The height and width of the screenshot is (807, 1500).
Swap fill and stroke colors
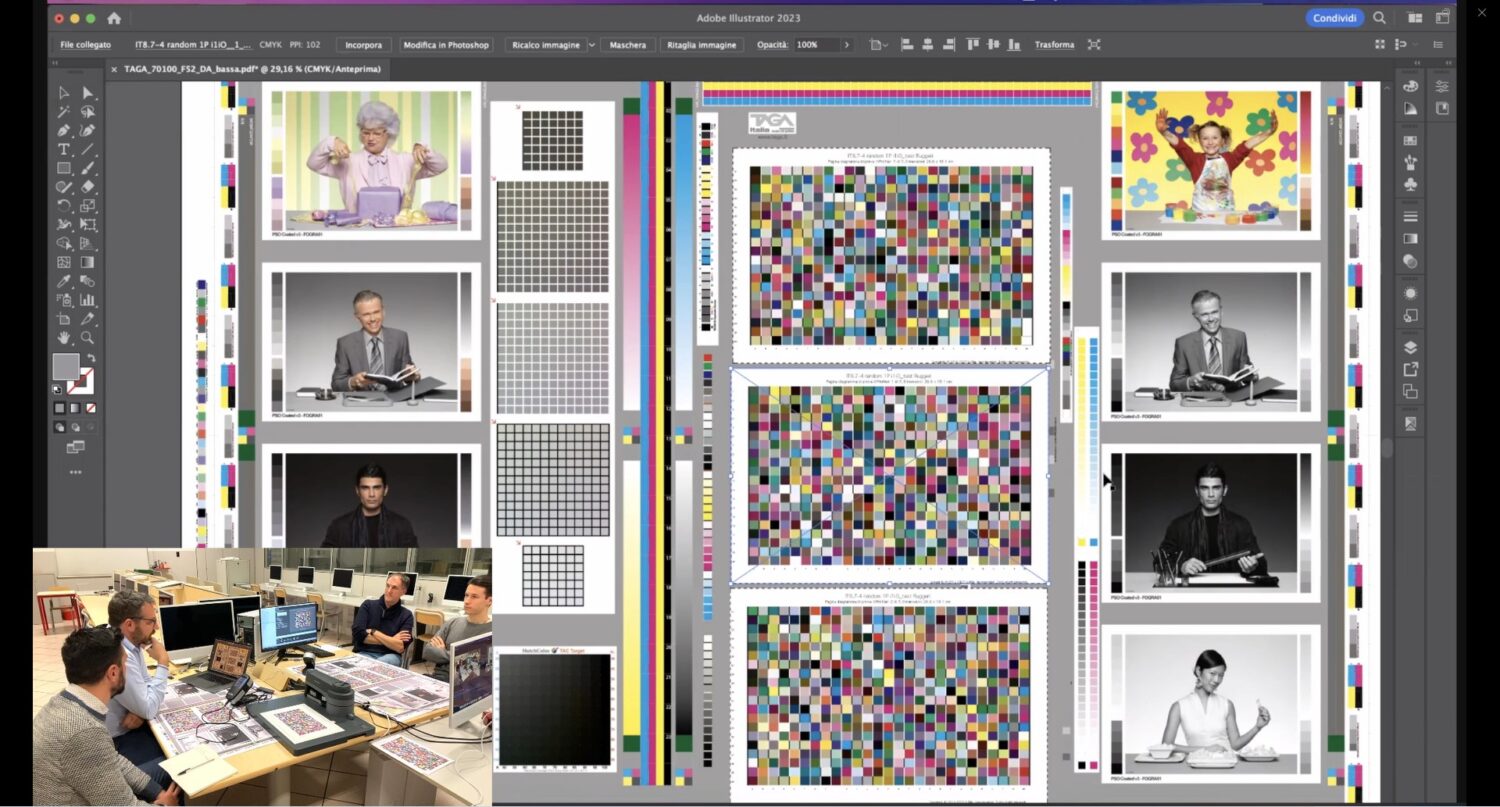click(x=91, y=358)
